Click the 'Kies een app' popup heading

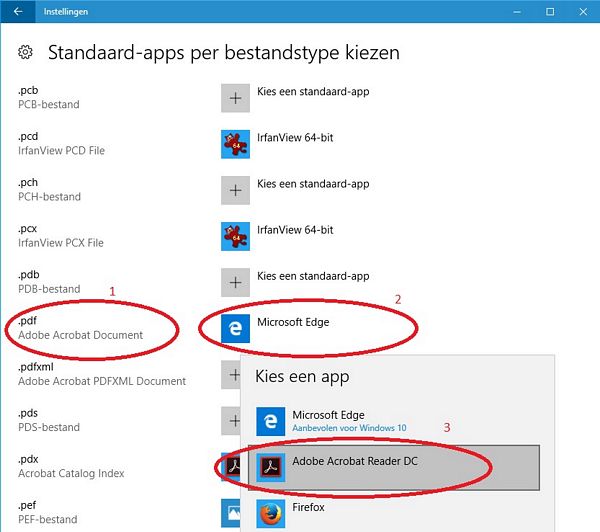(x=302, y=377)
